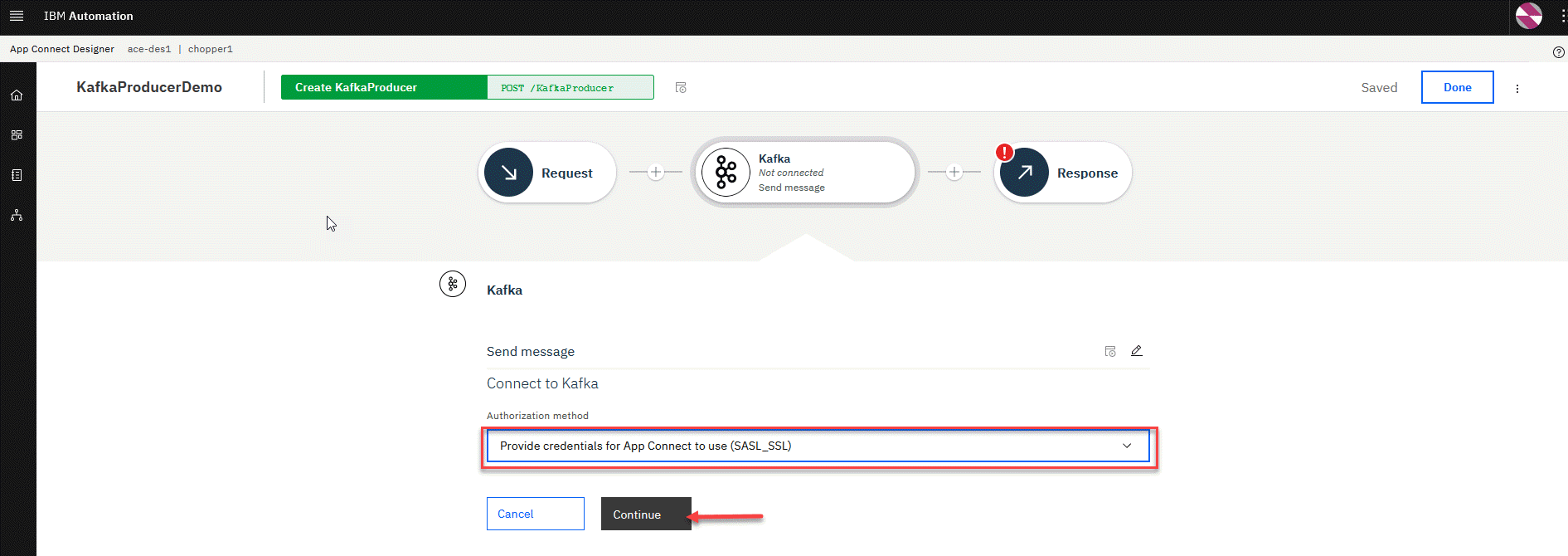Add a step between Request and Kafka
The image size is (1568, 556).
coord(656,173)
